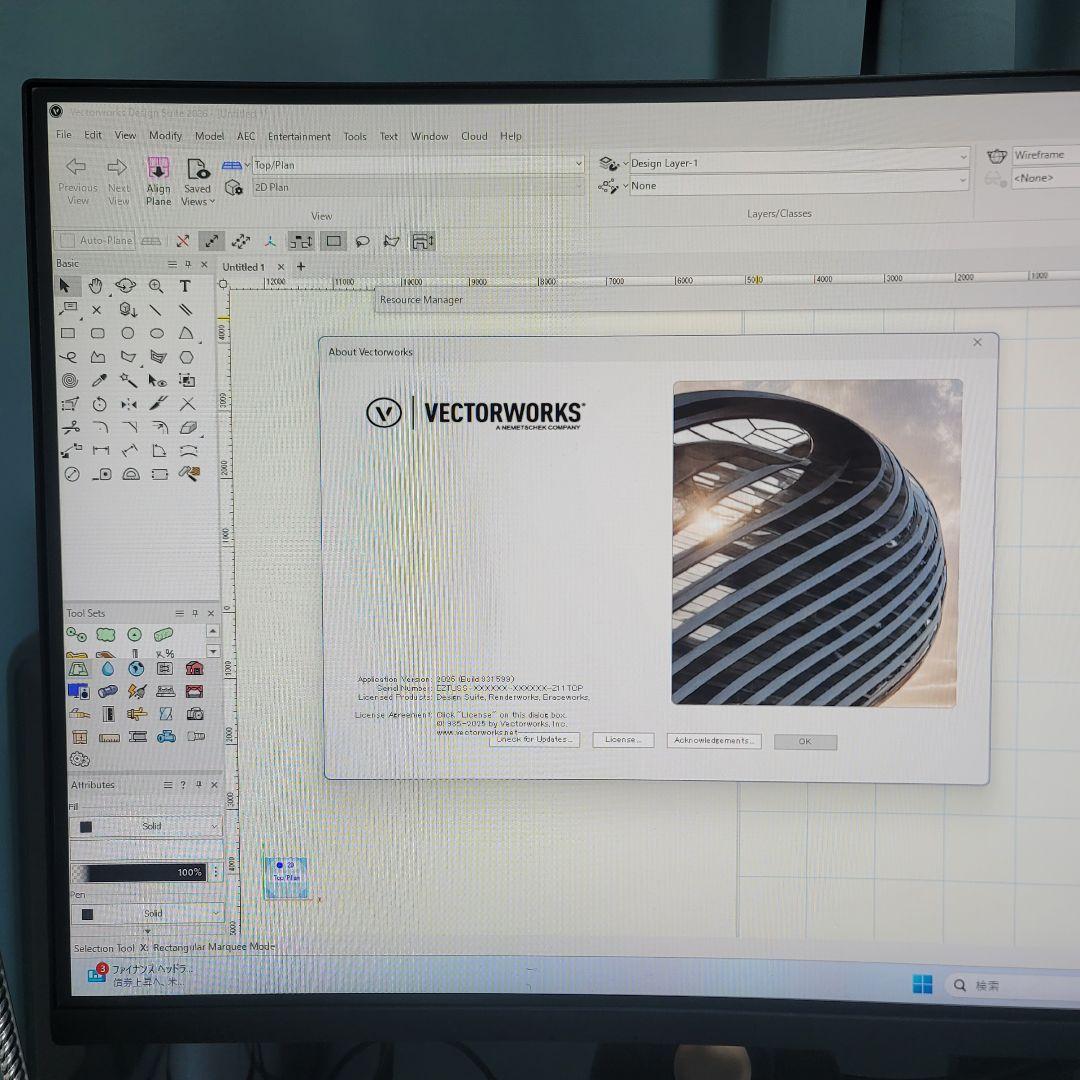Open the Entertainment menu

coord(299,136)
